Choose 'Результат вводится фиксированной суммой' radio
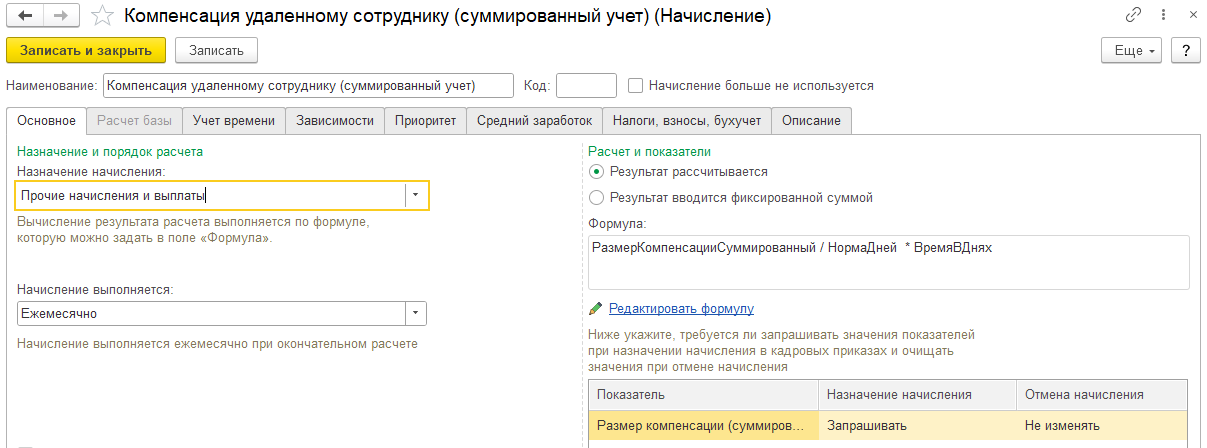The image size is (1207, 448). (598, 198)
